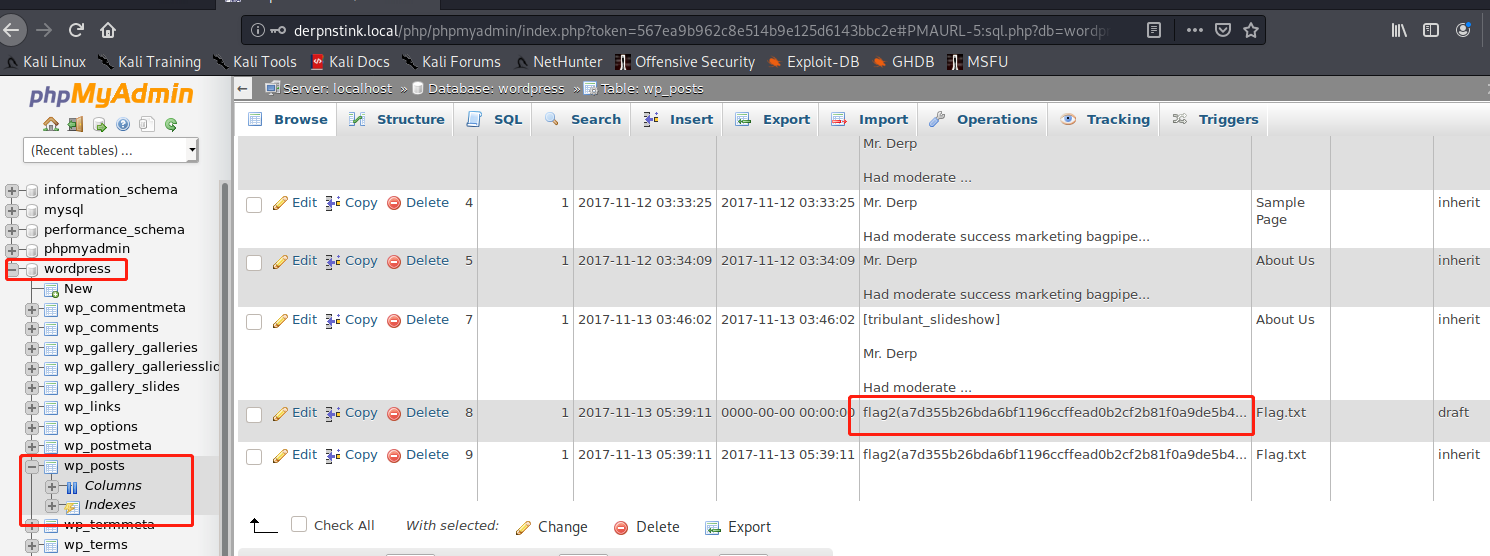Open the Search tab

pos(582,119)
